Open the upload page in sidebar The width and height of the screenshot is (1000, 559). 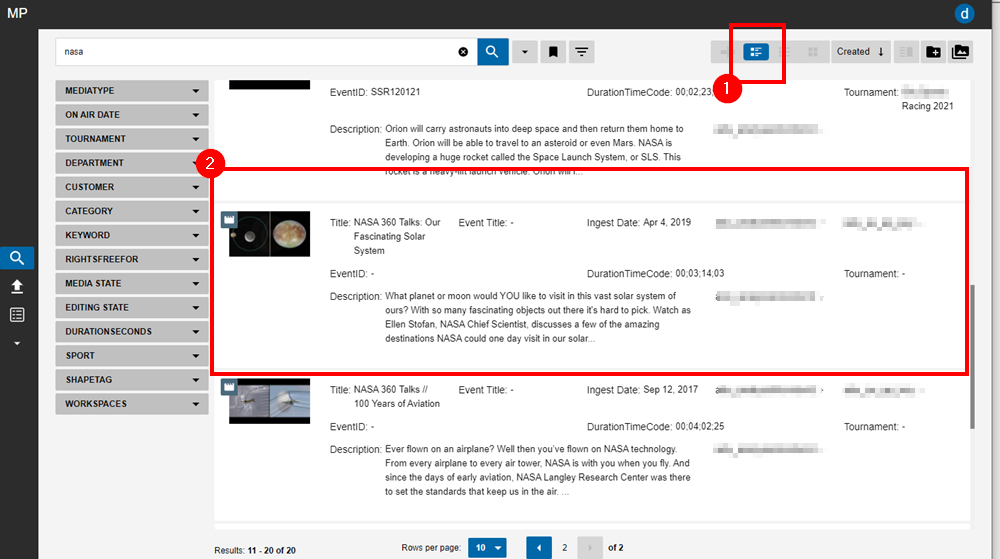point(17,286)
